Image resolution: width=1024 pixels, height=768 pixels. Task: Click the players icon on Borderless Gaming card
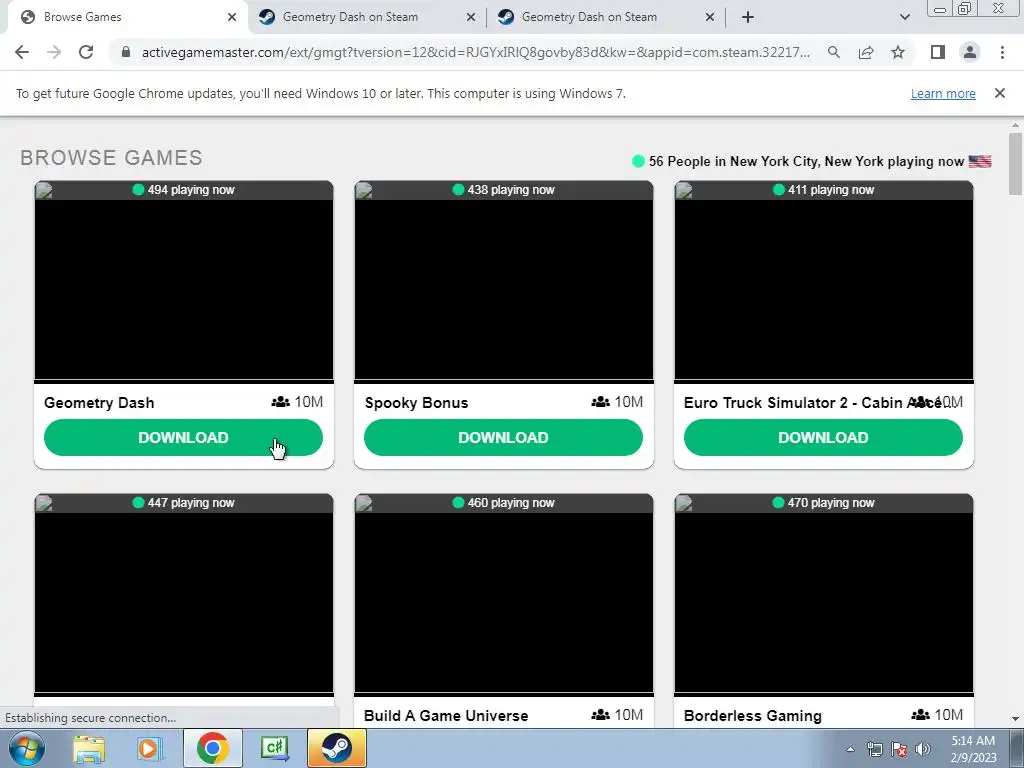pyautogui.click(x=920, y=714)
